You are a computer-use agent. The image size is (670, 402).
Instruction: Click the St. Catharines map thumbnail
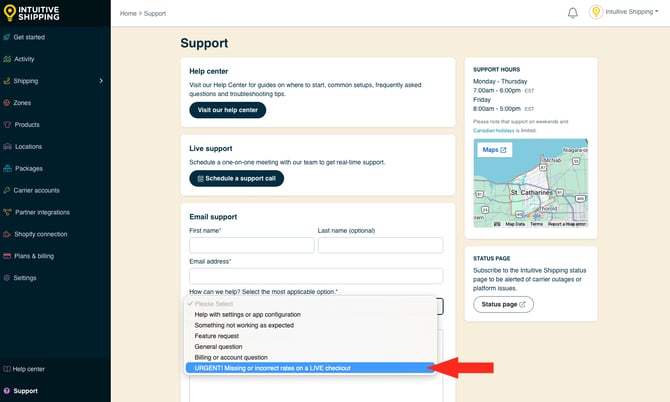tap(531, 183)
